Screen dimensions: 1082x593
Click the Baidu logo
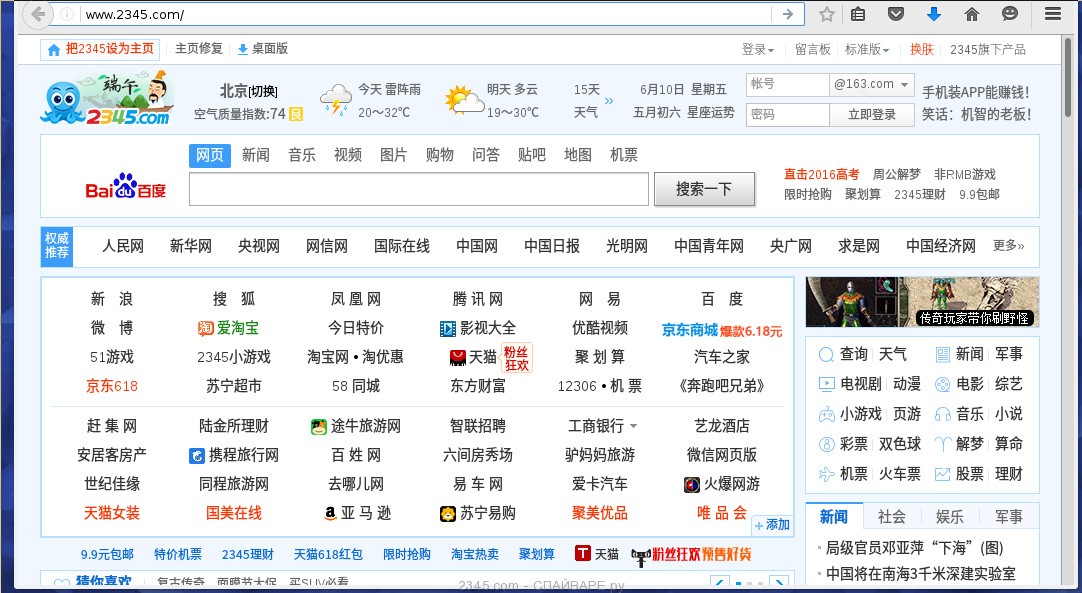point(126,186)
